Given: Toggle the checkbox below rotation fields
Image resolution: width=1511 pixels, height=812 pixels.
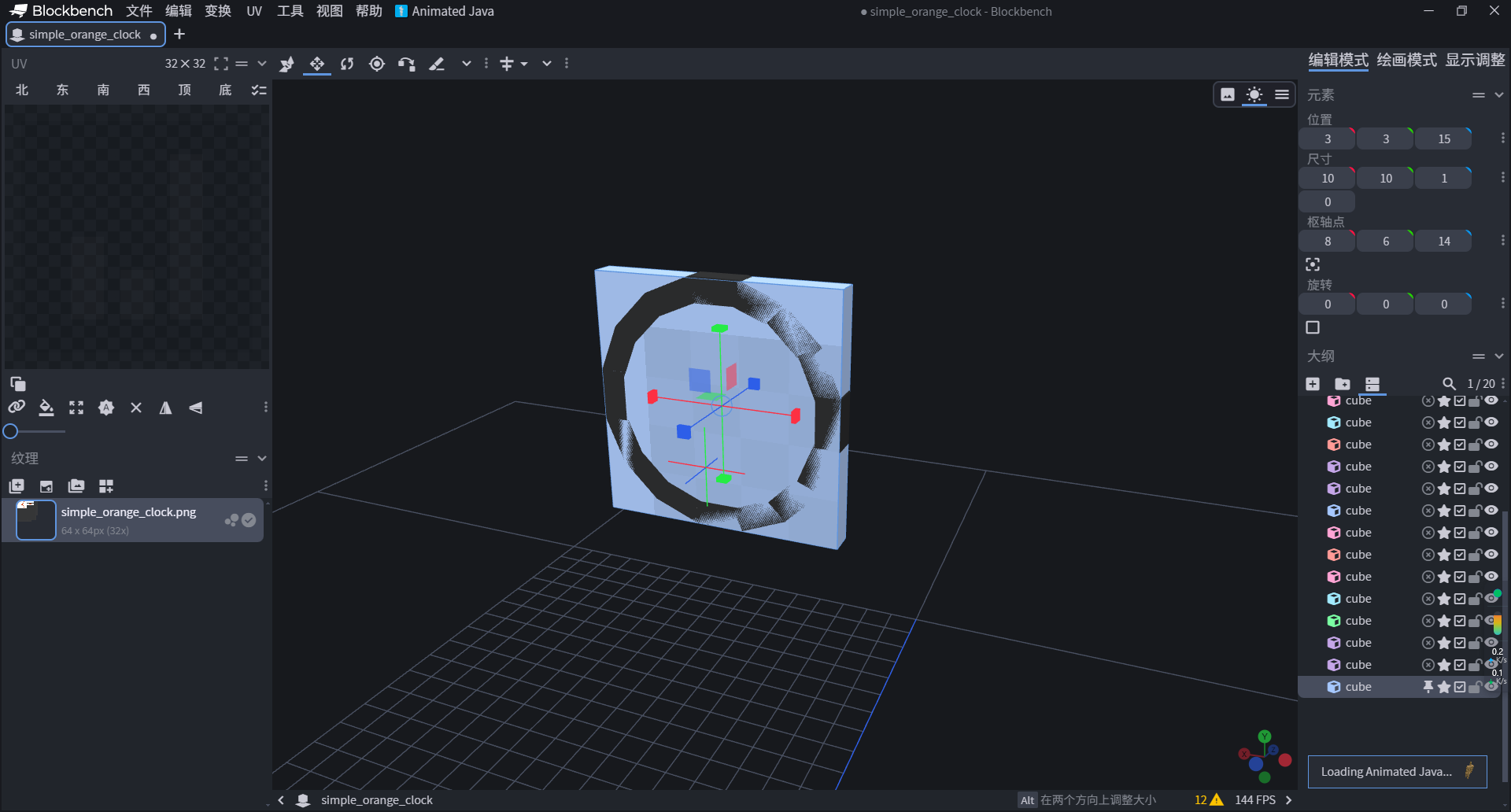Looking at the screenshot, I should (x=1313, y=327).
